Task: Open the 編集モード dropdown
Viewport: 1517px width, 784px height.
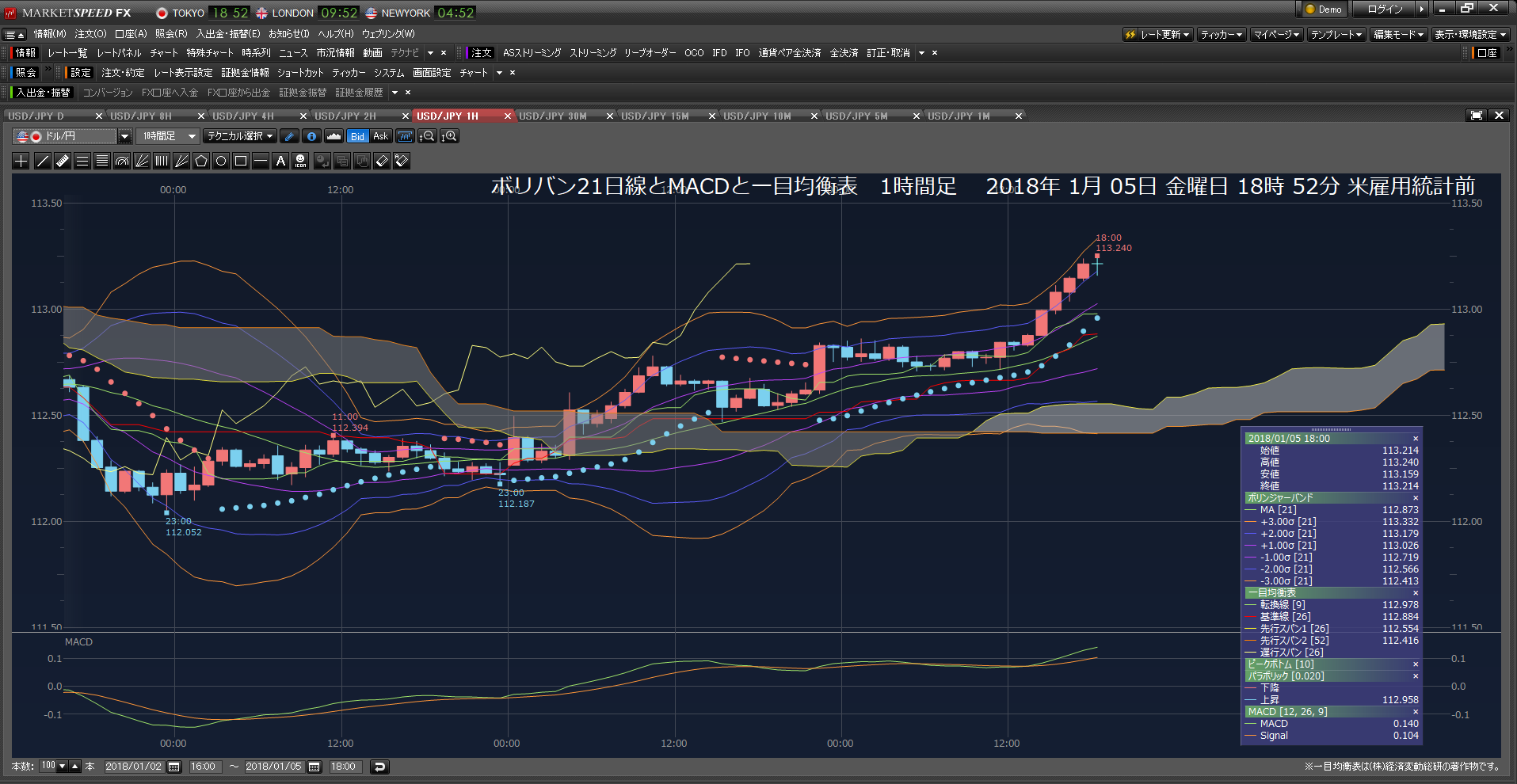Action: pos(1398,34)
